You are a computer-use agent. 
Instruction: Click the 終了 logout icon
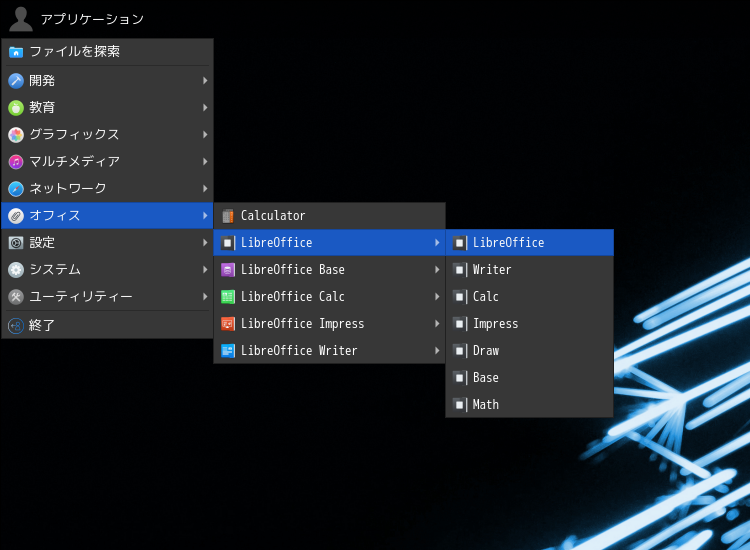click(16, 326)
